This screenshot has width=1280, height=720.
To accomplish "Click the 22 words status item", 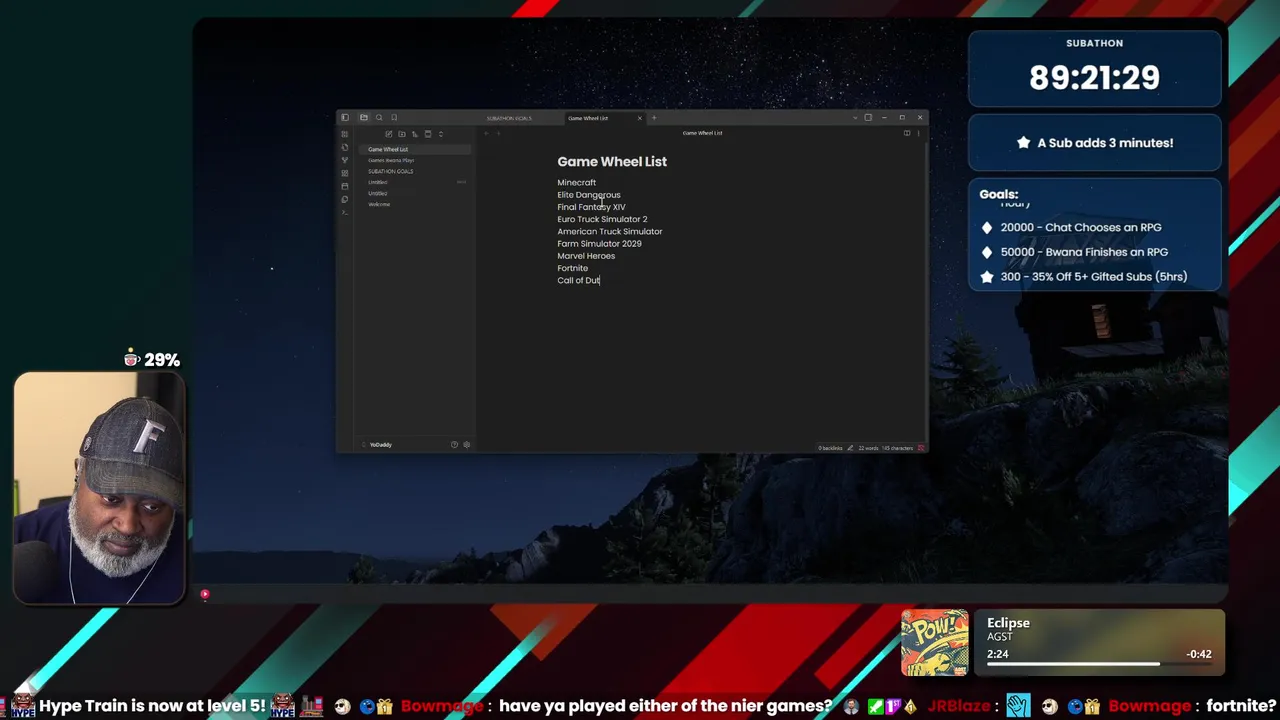I will [869, 448].
